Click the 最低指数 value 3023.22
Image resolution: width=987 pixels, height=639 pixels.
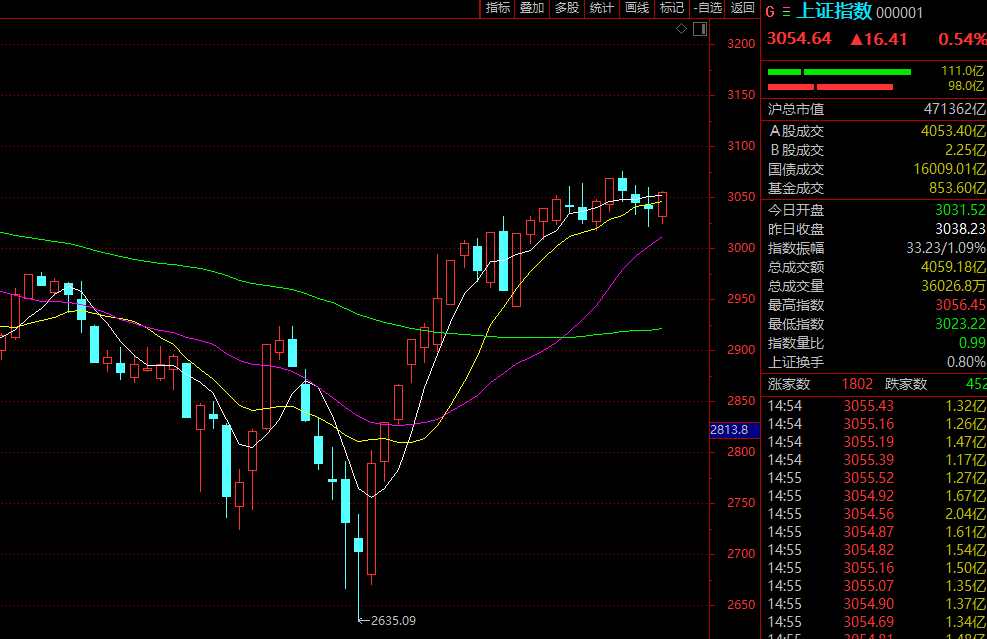click(961, 324)
